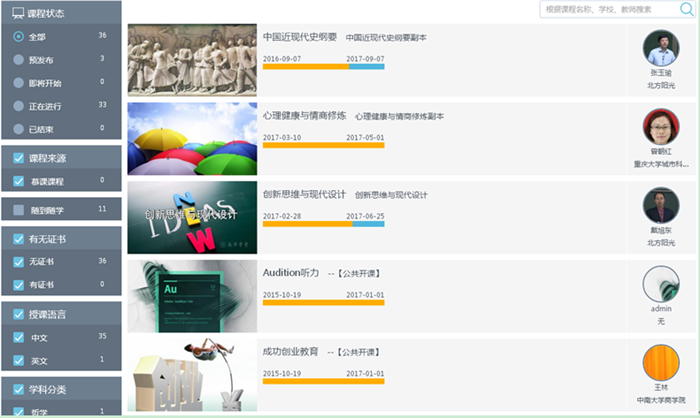
Task: Click the magnifier search icon
Action: point(686,9)
